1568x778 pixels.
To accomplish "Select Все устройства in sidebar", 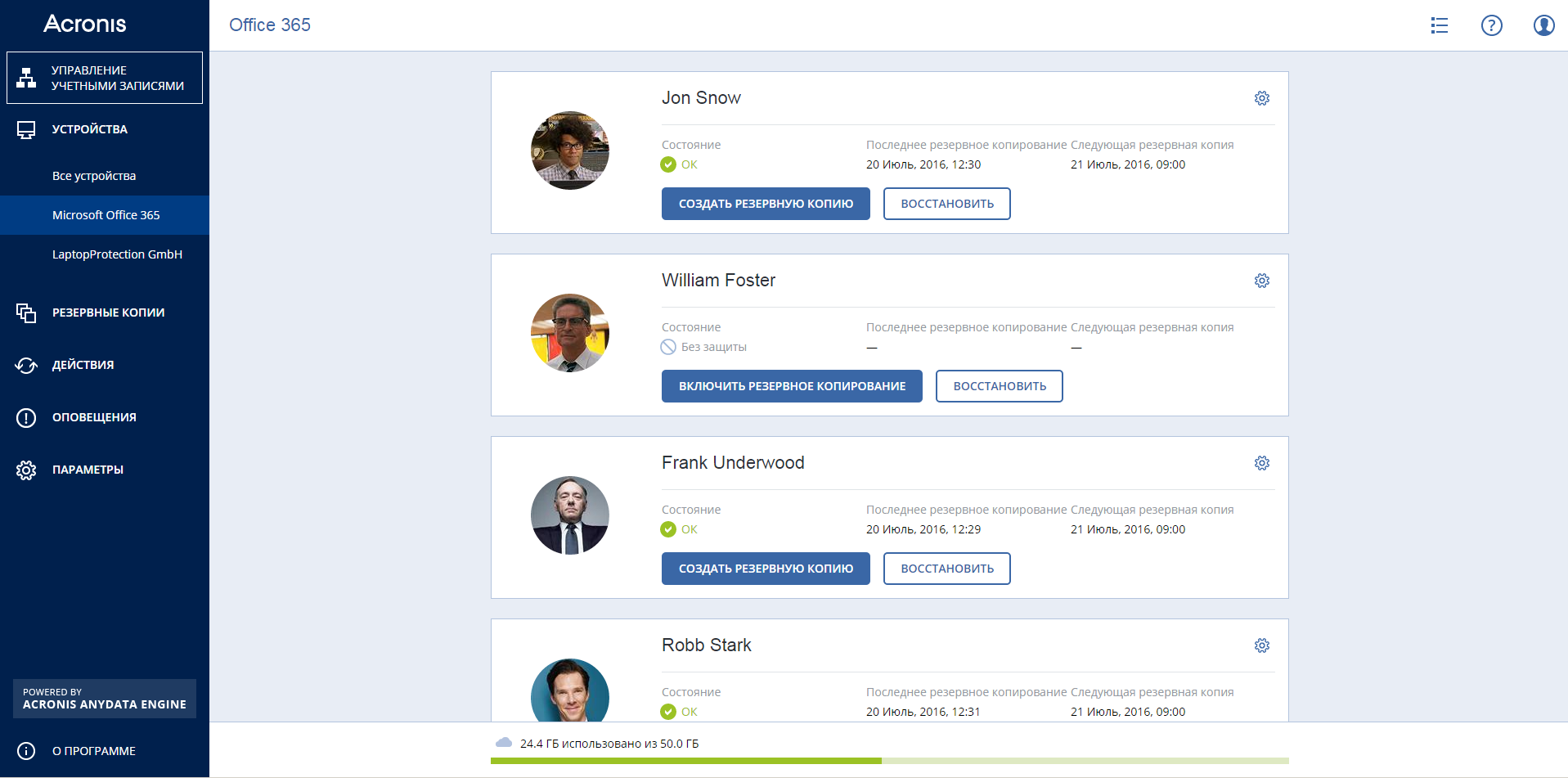I will (94, 176).
